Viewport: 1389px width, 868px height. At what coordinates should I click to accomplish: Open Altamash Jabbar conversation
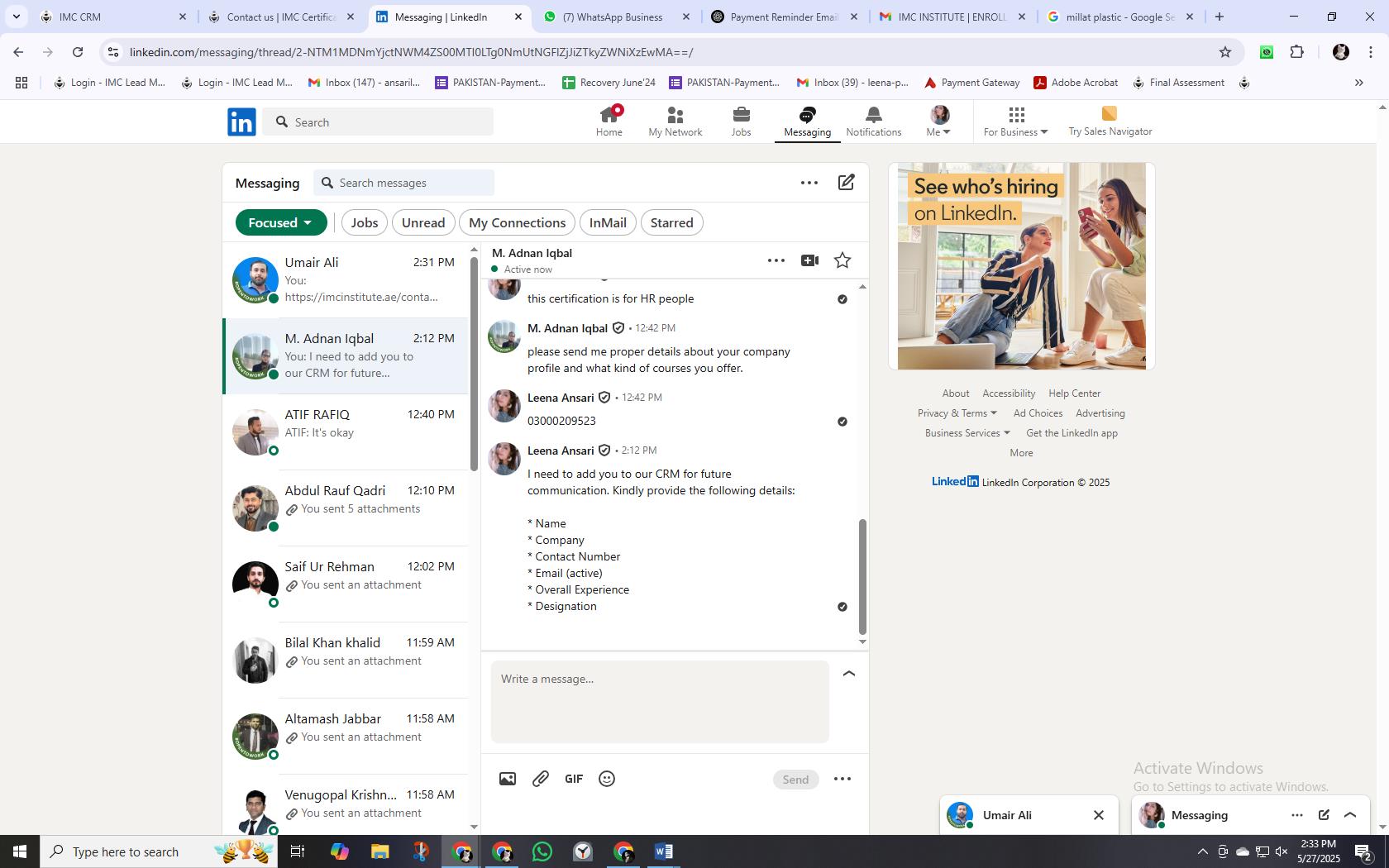[346, 737]
